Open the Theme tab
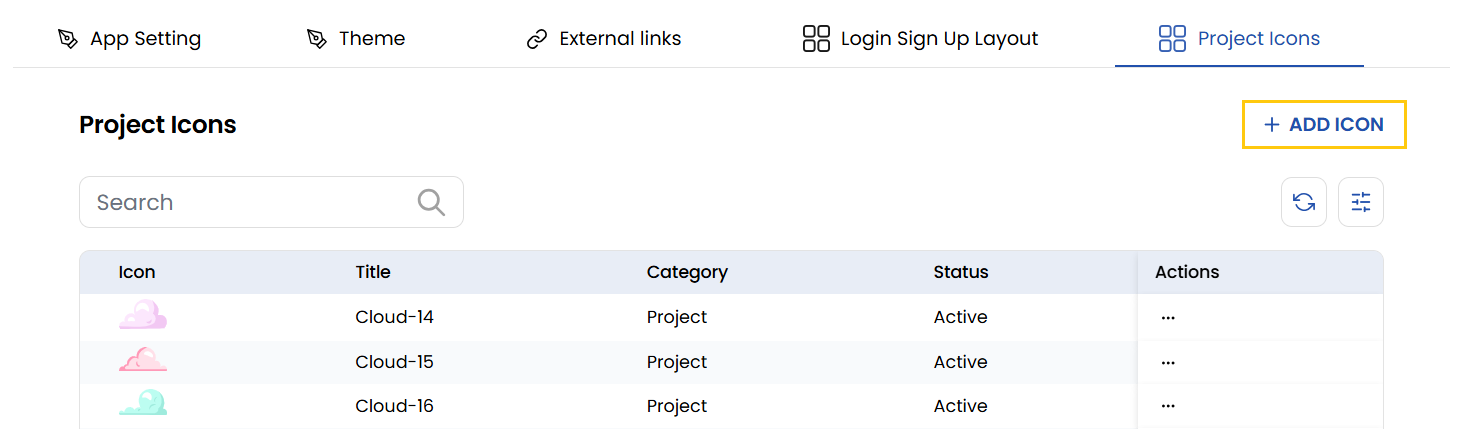 (356, 39)
